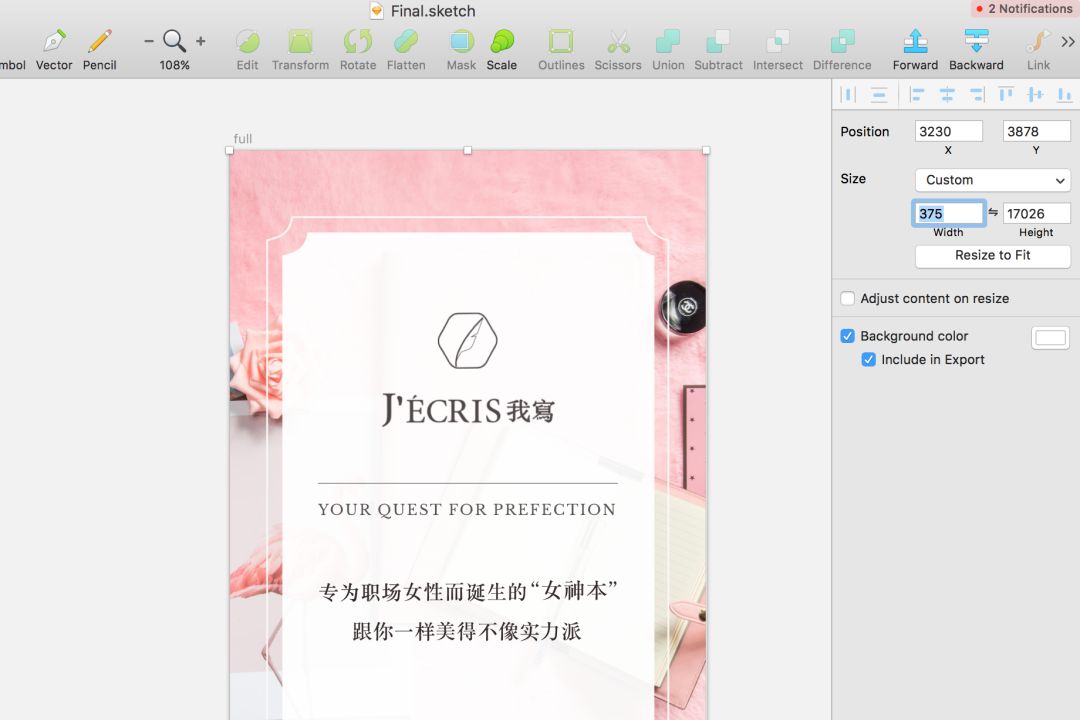Click the Position X field
The width and height of the screenshot is (1080, 720).
pyautogui.click(x=948, y=131)
